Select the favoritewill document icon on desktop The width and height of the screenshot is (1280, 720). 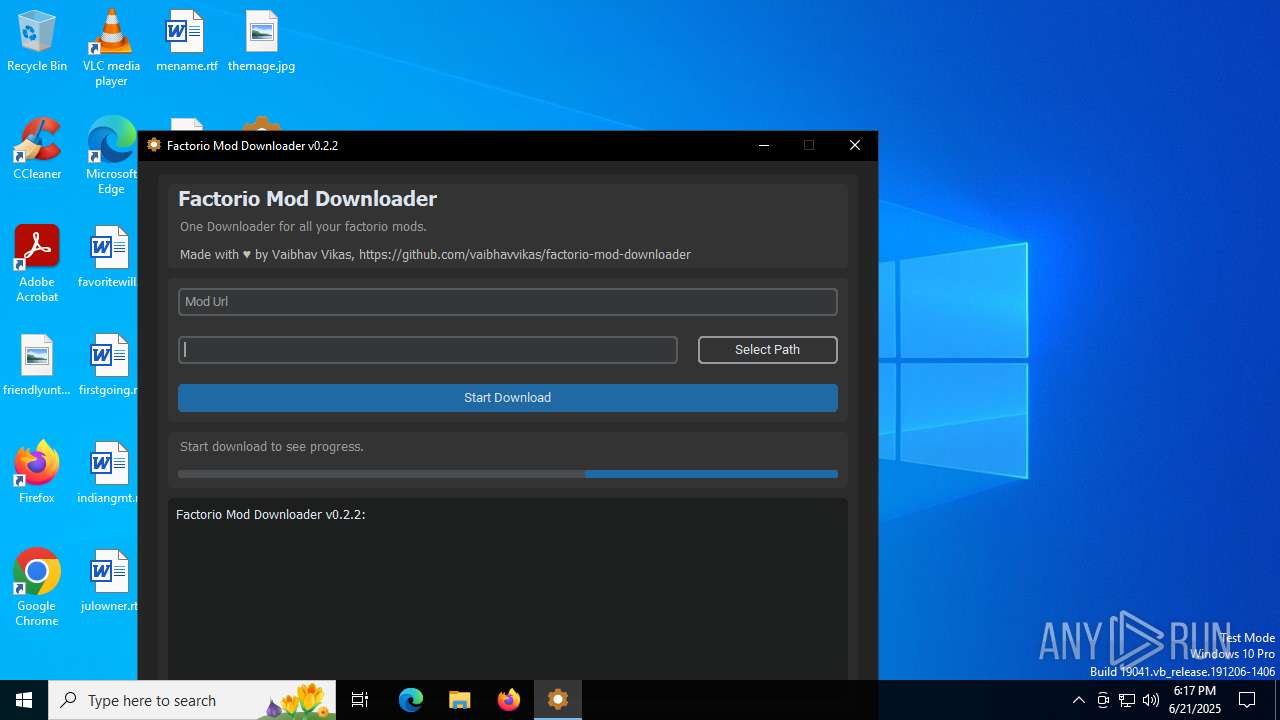coord(108,258)
